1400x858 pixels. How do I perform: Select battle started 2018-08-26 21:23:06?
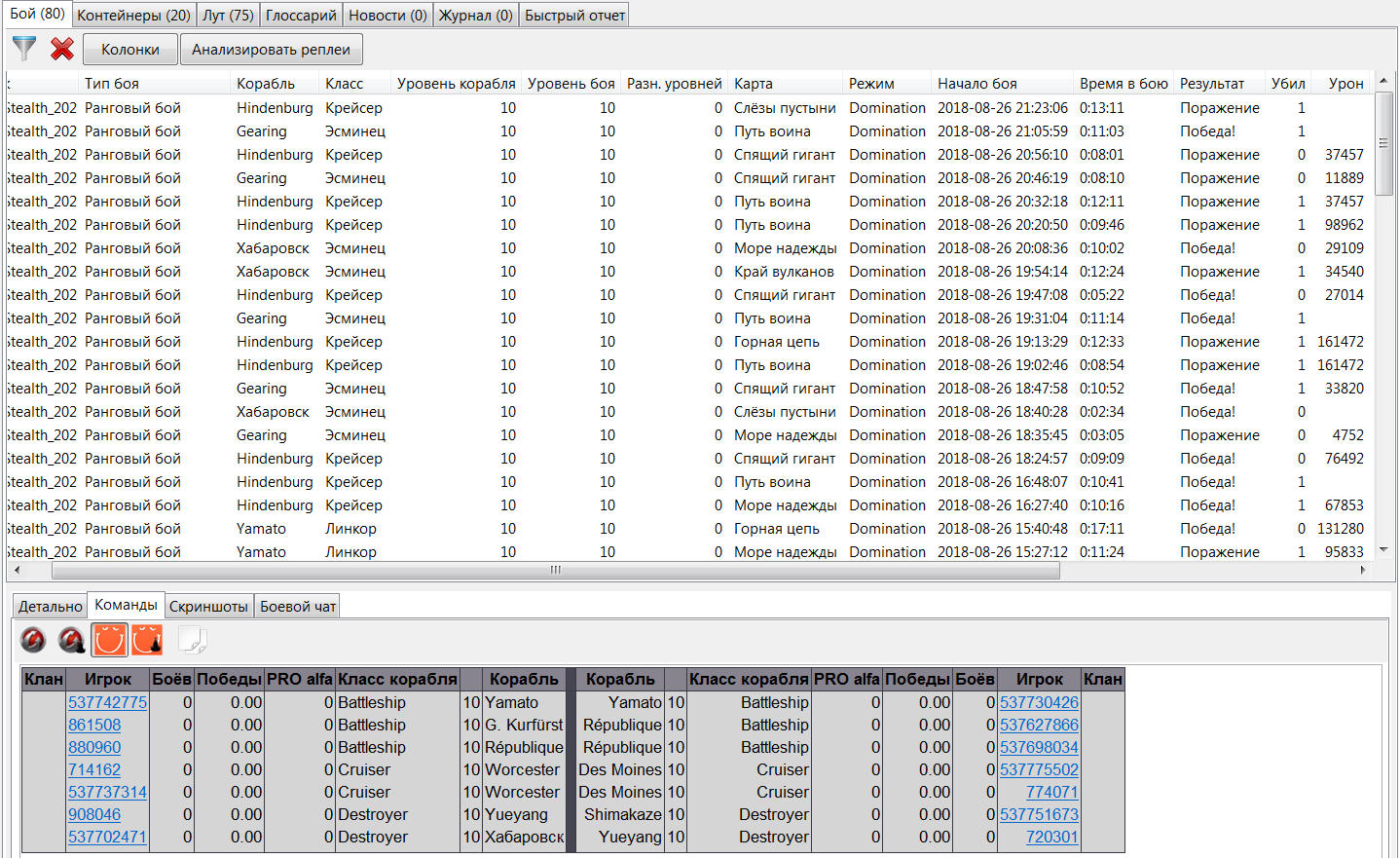click(x=689, y=108)
